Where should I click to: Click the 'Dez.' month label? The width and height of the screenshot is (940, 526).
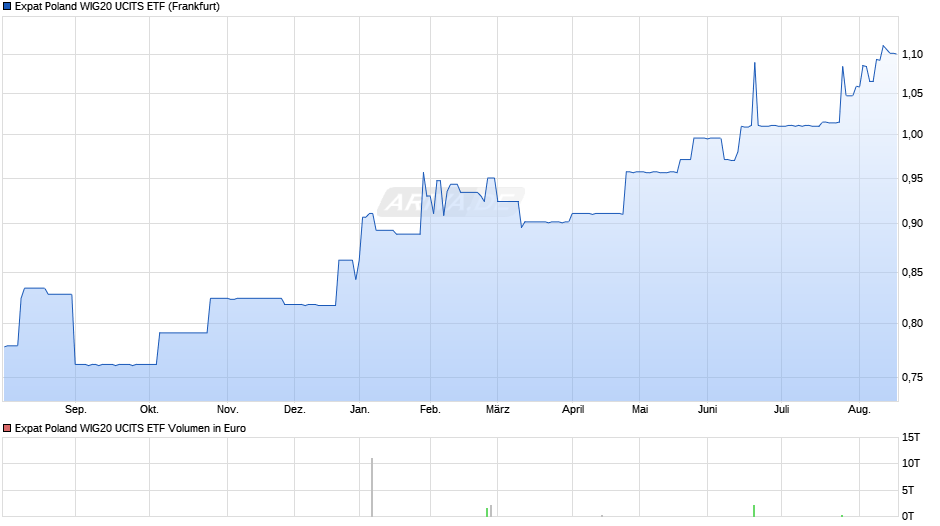294,410
